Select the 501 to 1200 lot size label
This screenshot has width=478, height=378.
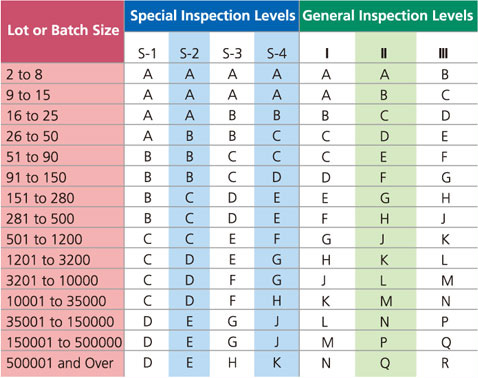pyautogui.click(x=44, y=239)
